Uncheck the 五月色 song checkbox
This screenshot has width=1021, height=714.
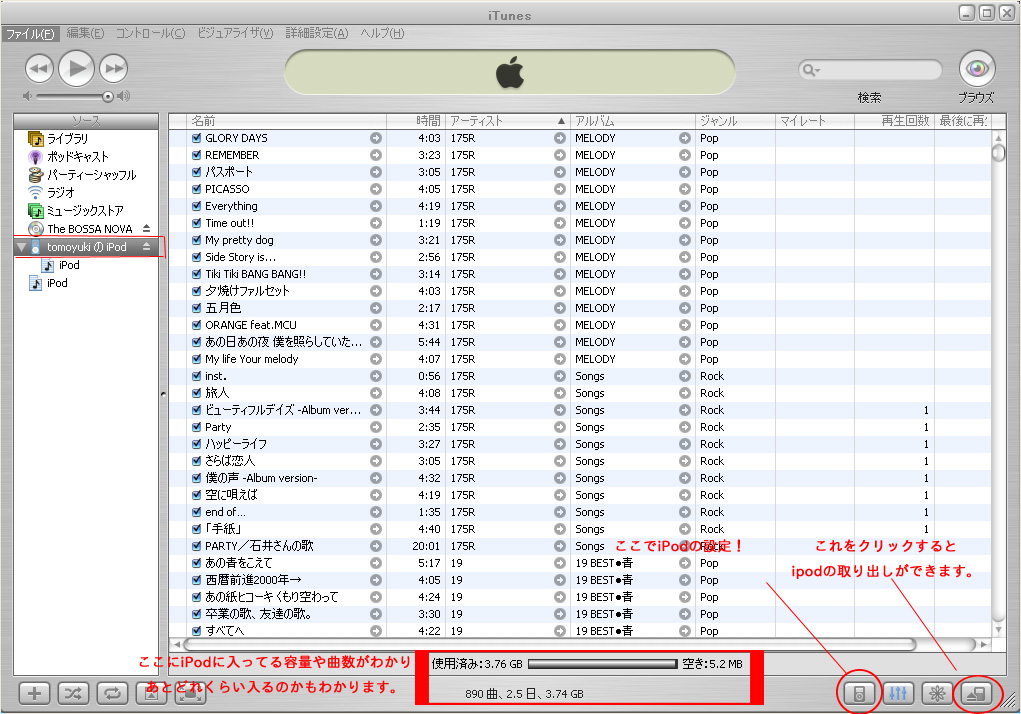tap(197, 308)
